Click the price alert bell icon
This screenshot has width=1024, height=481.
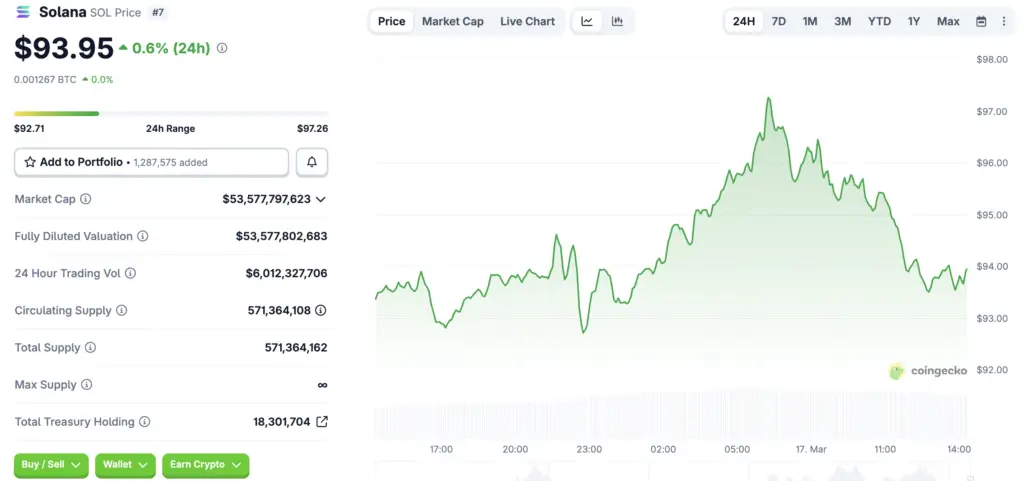[312, 162]
